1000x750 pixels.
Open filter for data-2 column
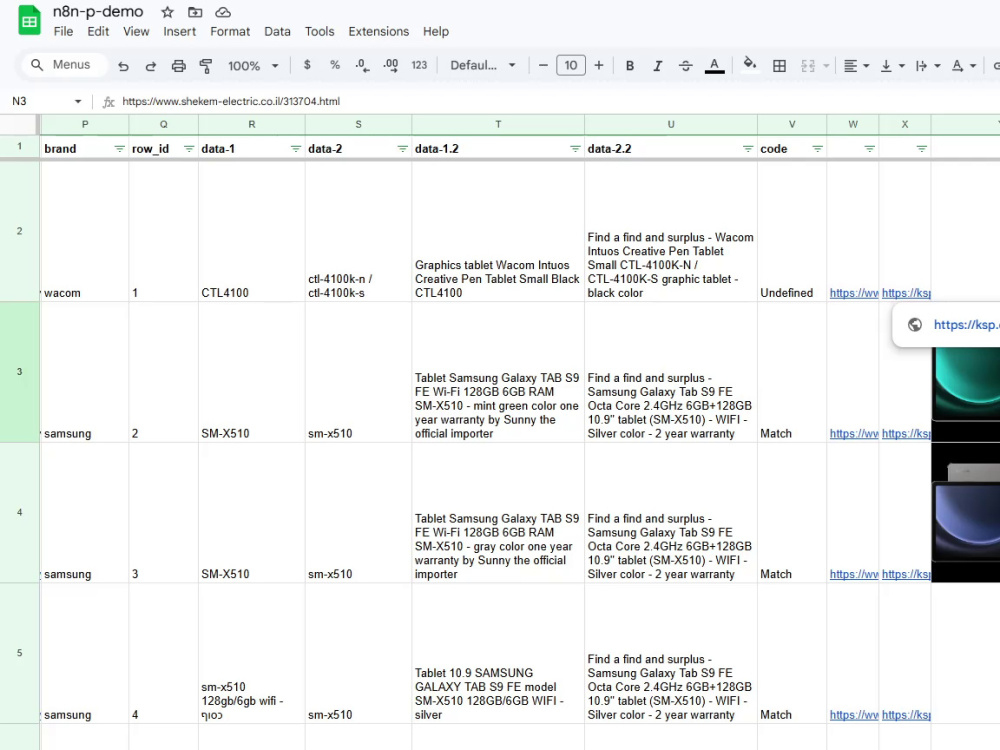click(402, 149)
